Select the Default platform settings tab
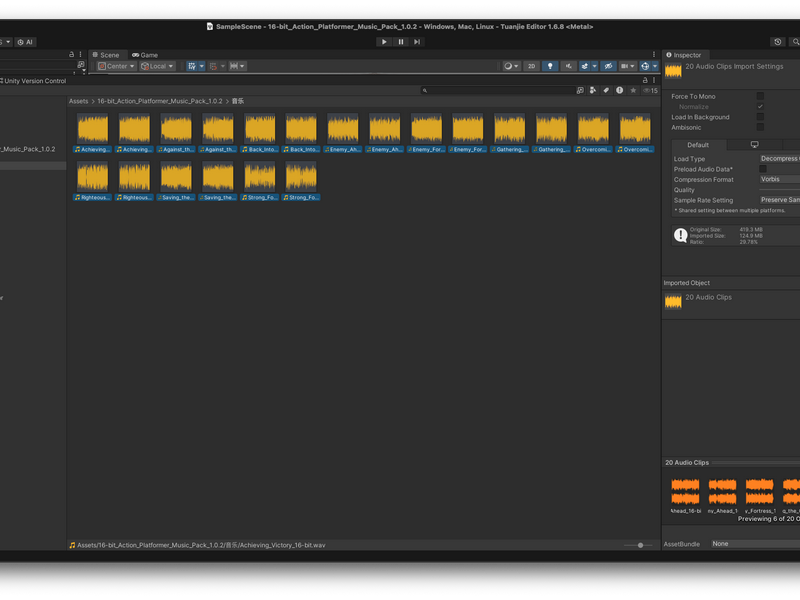Image resolution: width=800 pixels, height=600 pixels. pyautogui.click(x=698, y=145)
